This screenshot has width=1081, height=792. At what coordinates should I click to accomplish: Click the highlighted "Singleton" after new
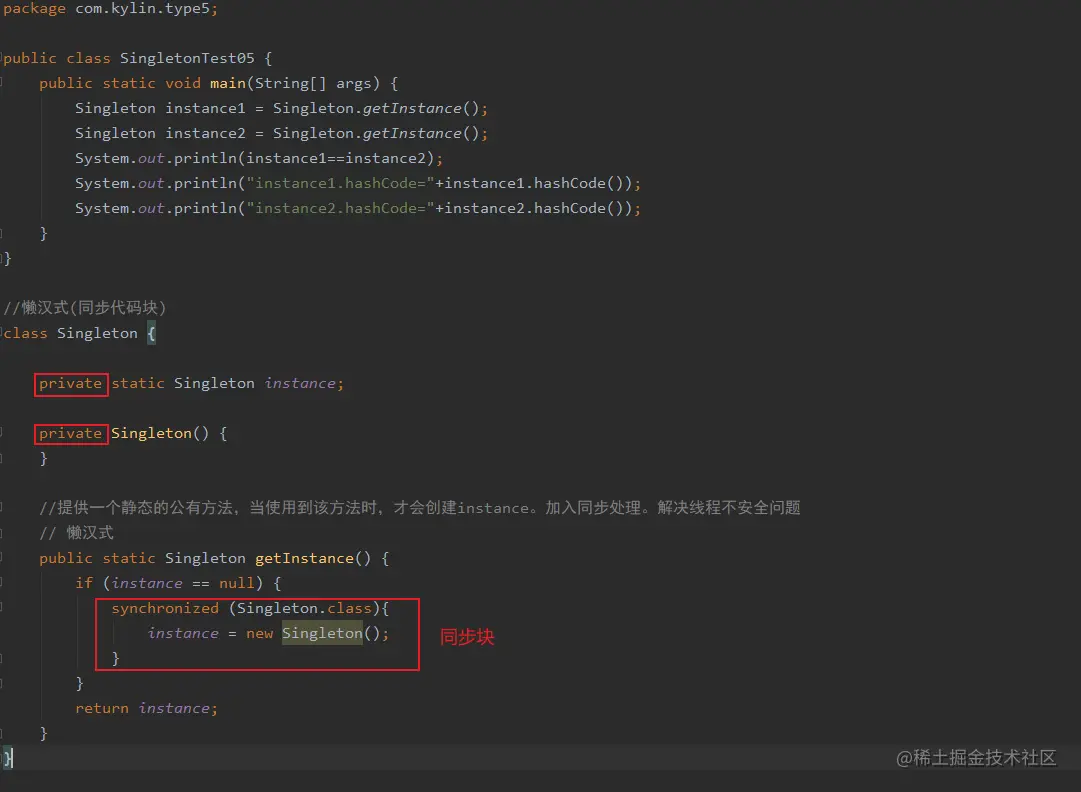pos(322,633)
